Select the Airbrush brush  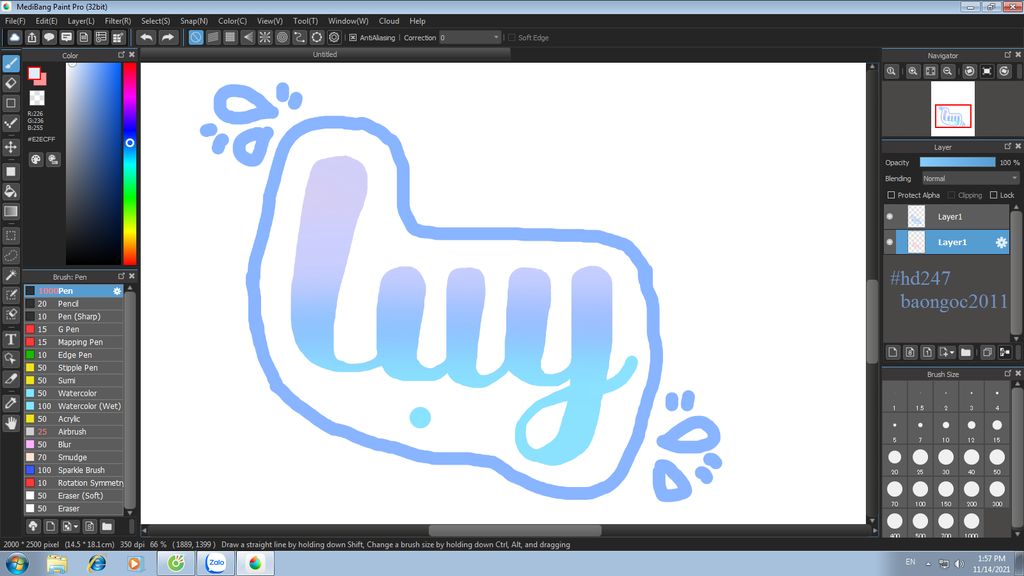pyautogui.click(x=74, y=432)
